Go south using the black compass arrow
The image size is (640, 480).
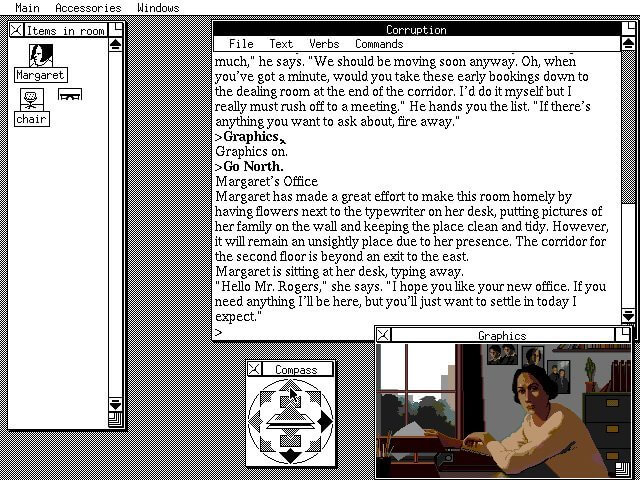[x=290, y=456]
